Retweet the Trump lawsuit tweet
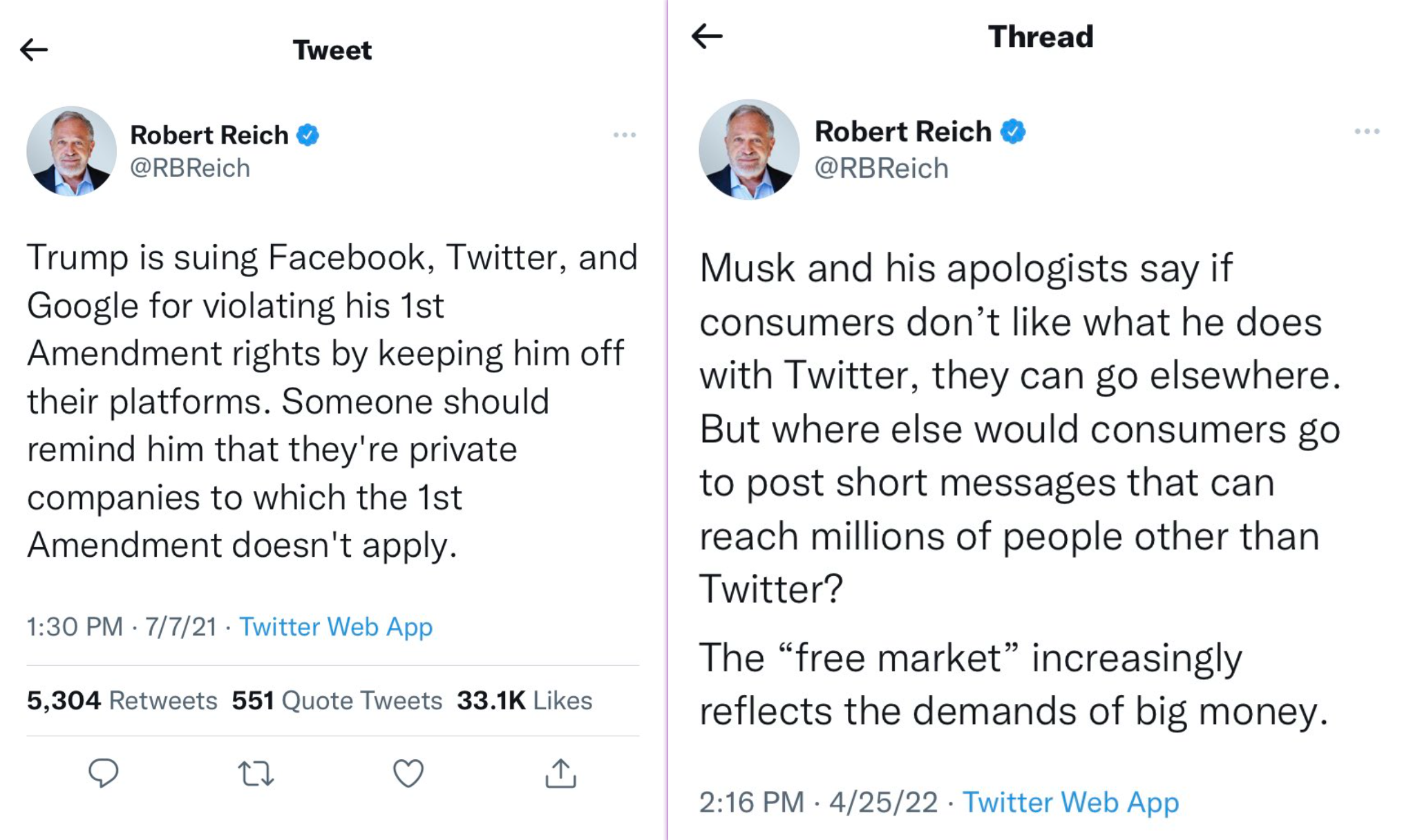 pyautogui.click(x=256, y=774)
